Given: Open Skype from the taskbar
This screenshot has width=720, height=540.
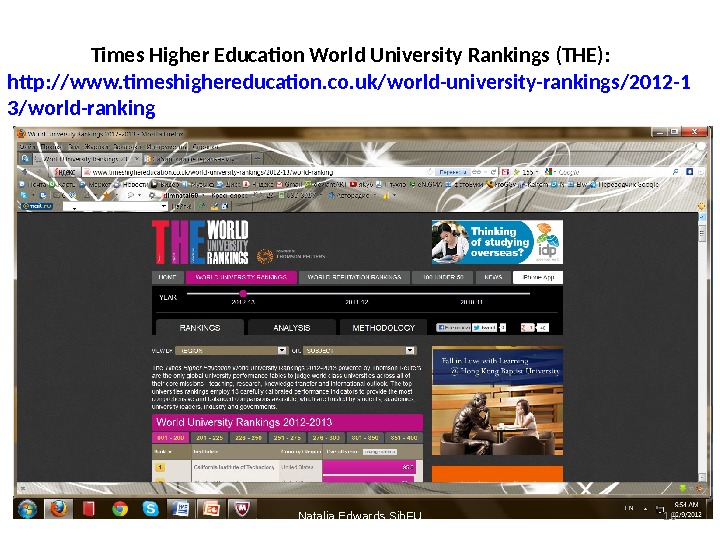Looking at the screenshot, I should click(150, 509).
